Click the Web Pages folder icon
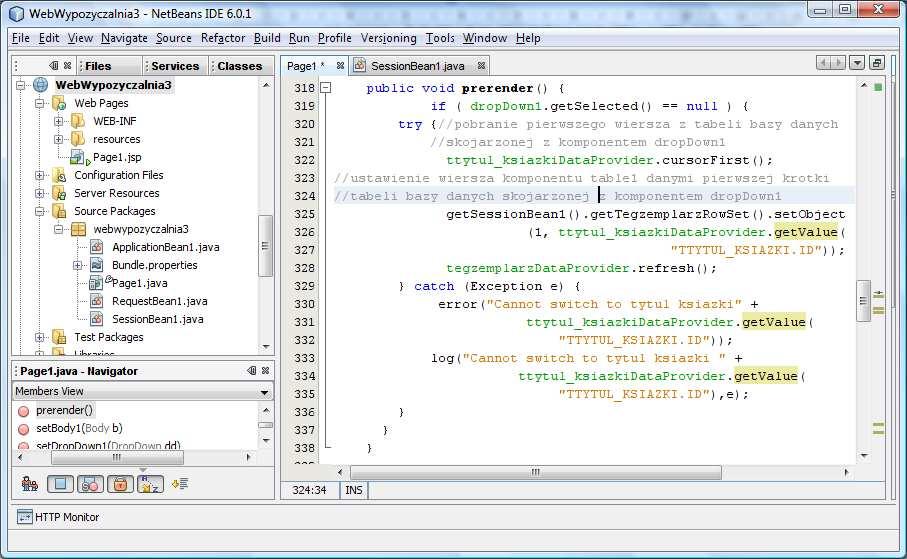907x559 pixels. coord(60,104)
